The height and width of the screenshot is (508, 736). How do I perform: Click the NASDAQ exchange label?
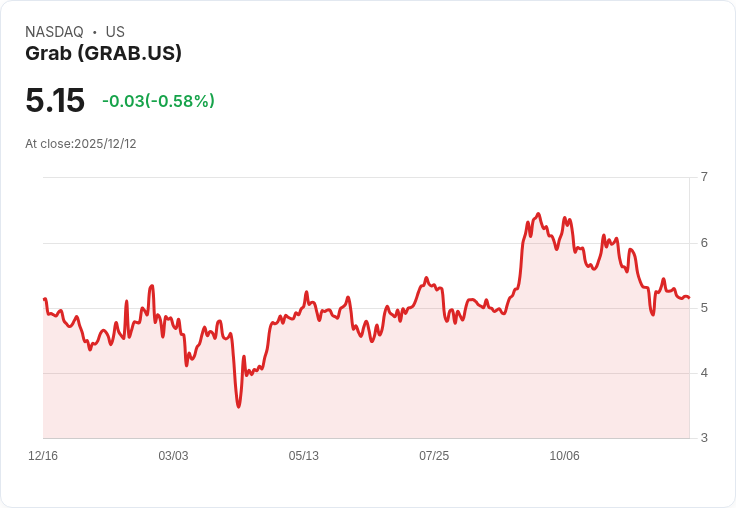(x=54, y=32)
